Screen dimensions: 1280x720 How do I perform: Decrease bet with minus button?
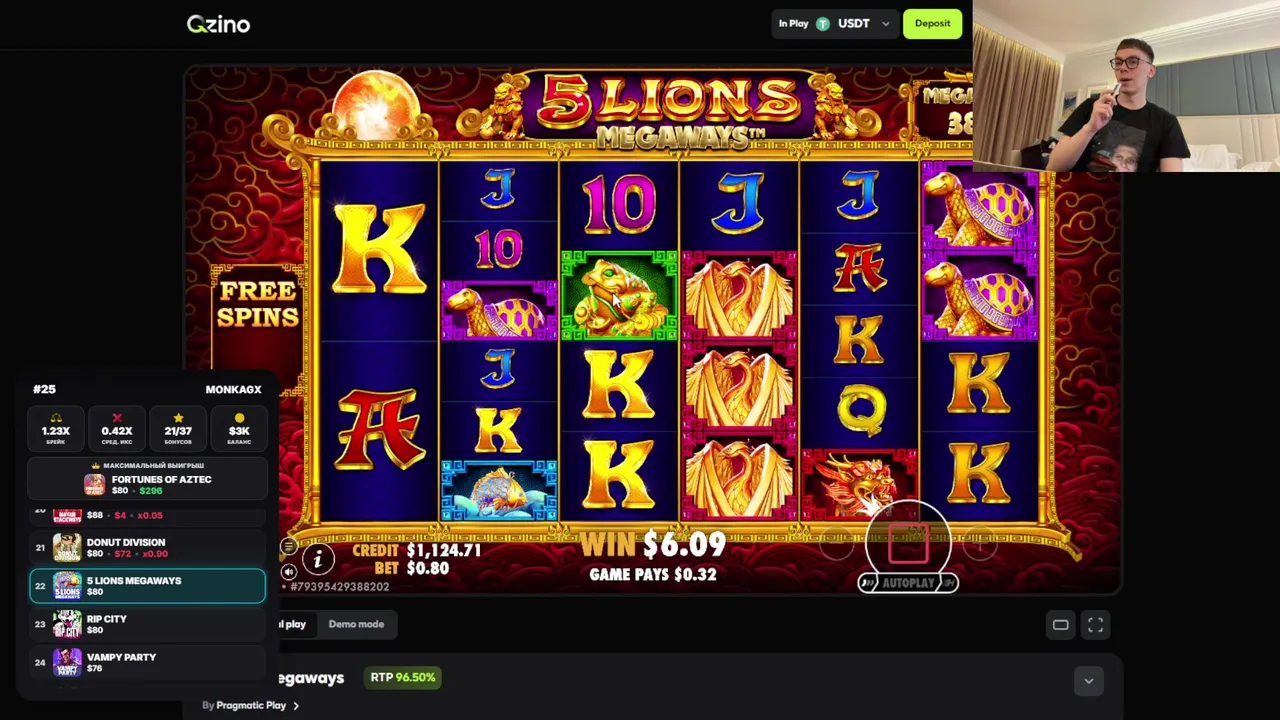(x=836, y=545)
